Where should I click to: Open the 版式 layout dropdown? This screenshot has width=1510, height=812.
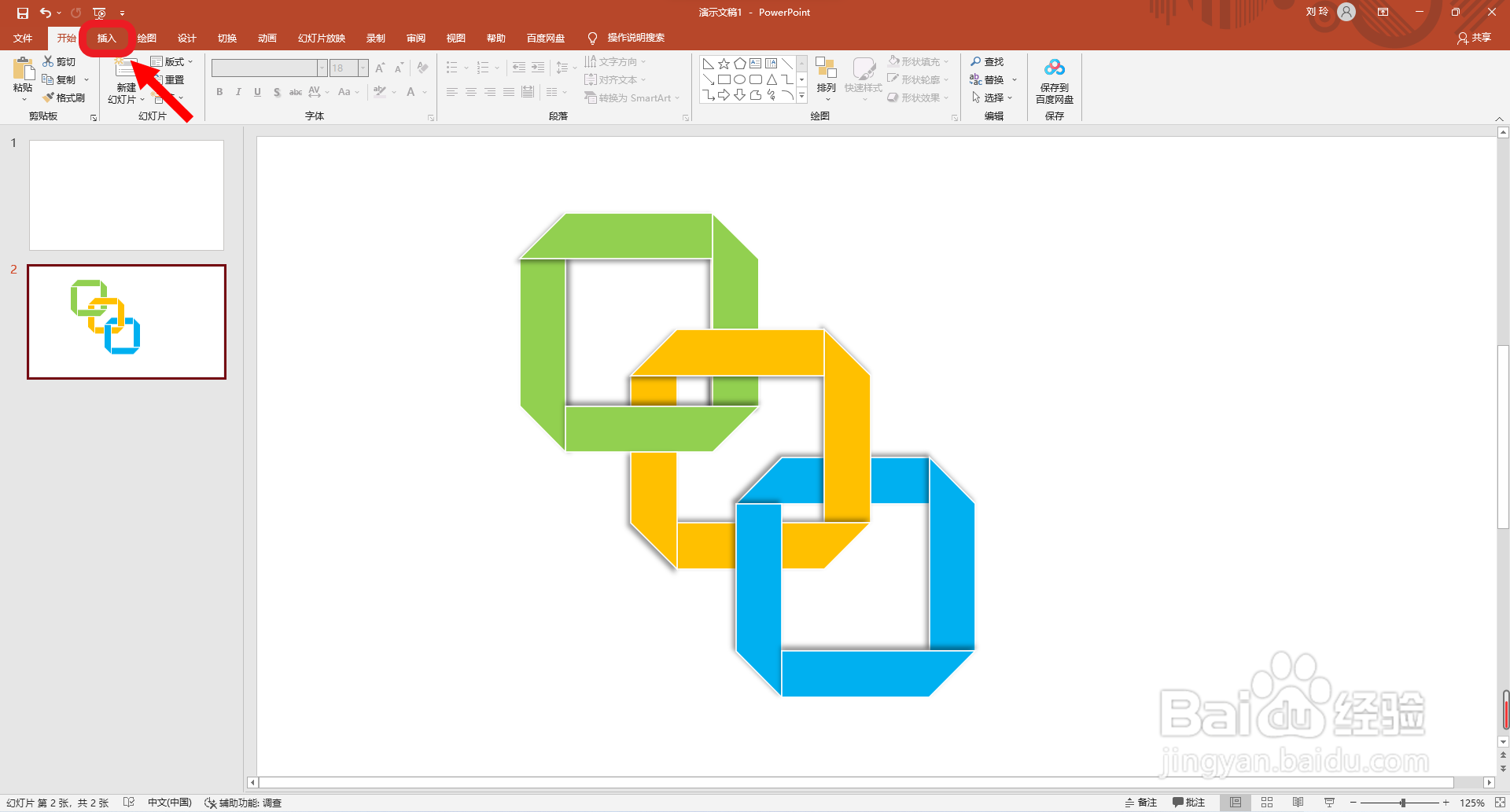pos(171,61)
